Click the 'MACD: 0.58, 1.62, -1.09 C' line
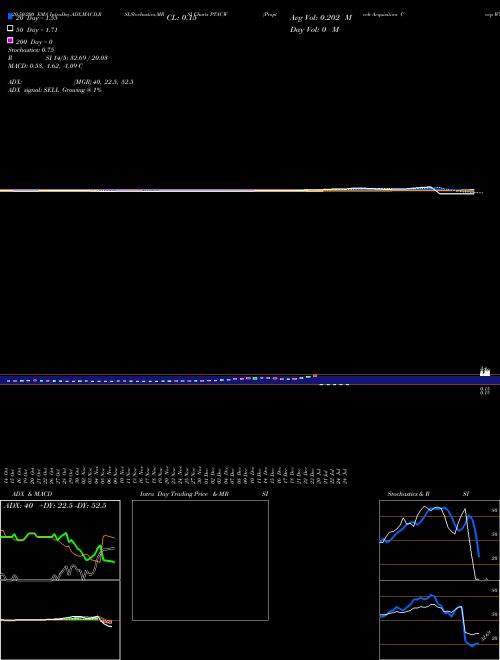The height and width of the screenshot is (660, 500). (45, 66)
